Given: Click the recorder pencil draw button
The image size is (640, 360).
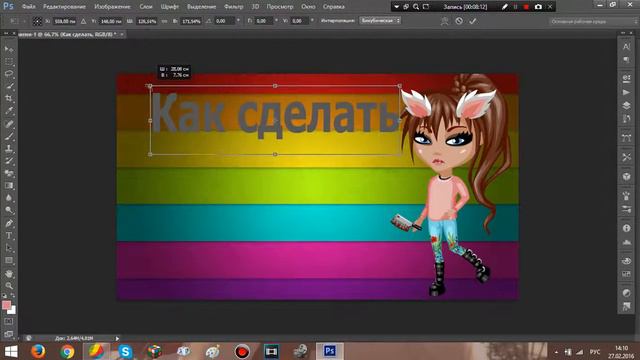Looking at the screenshot, I should click(504, 7).
